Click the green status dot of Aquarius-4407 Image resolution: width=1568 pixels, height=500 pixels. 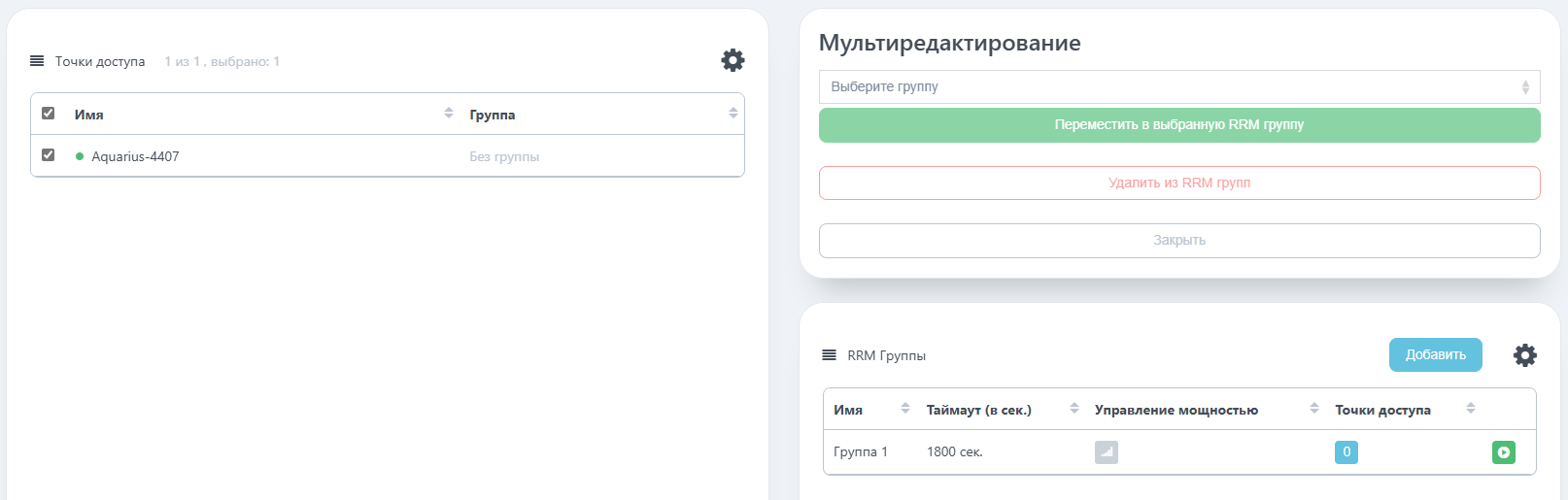[x=80, y=156]
